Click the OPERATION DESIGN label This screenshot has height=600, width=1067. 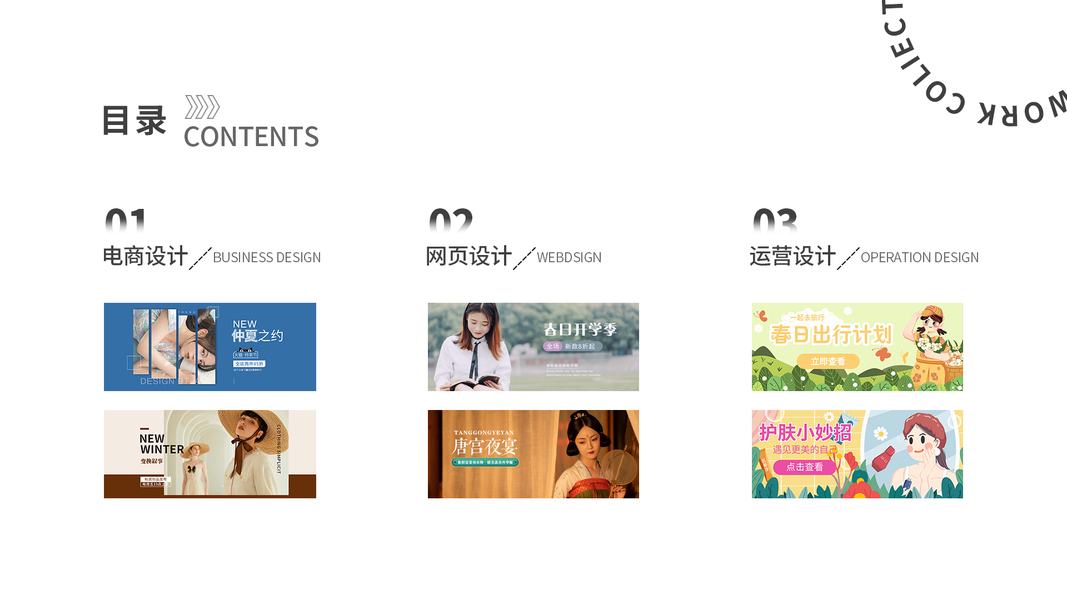919,257
